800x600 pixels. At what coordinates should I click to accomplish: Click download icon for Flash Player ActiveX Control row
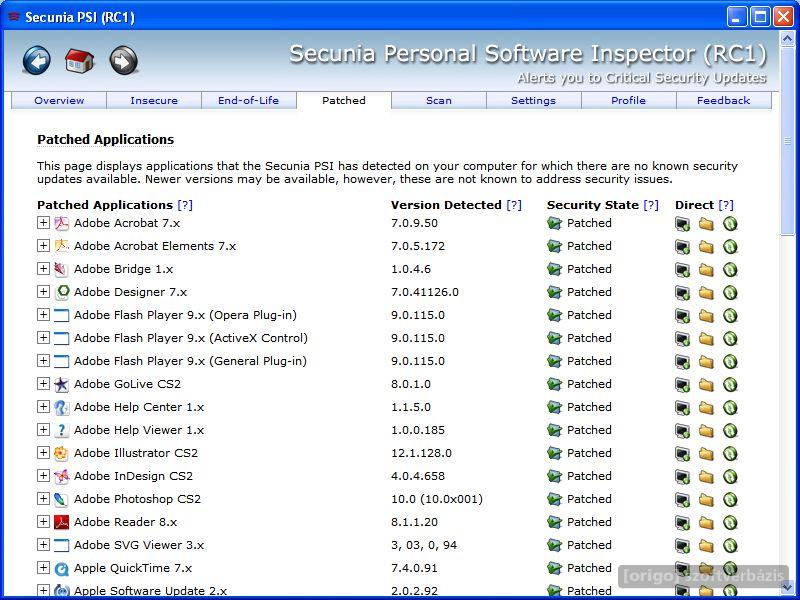click(x=730, y=338)
